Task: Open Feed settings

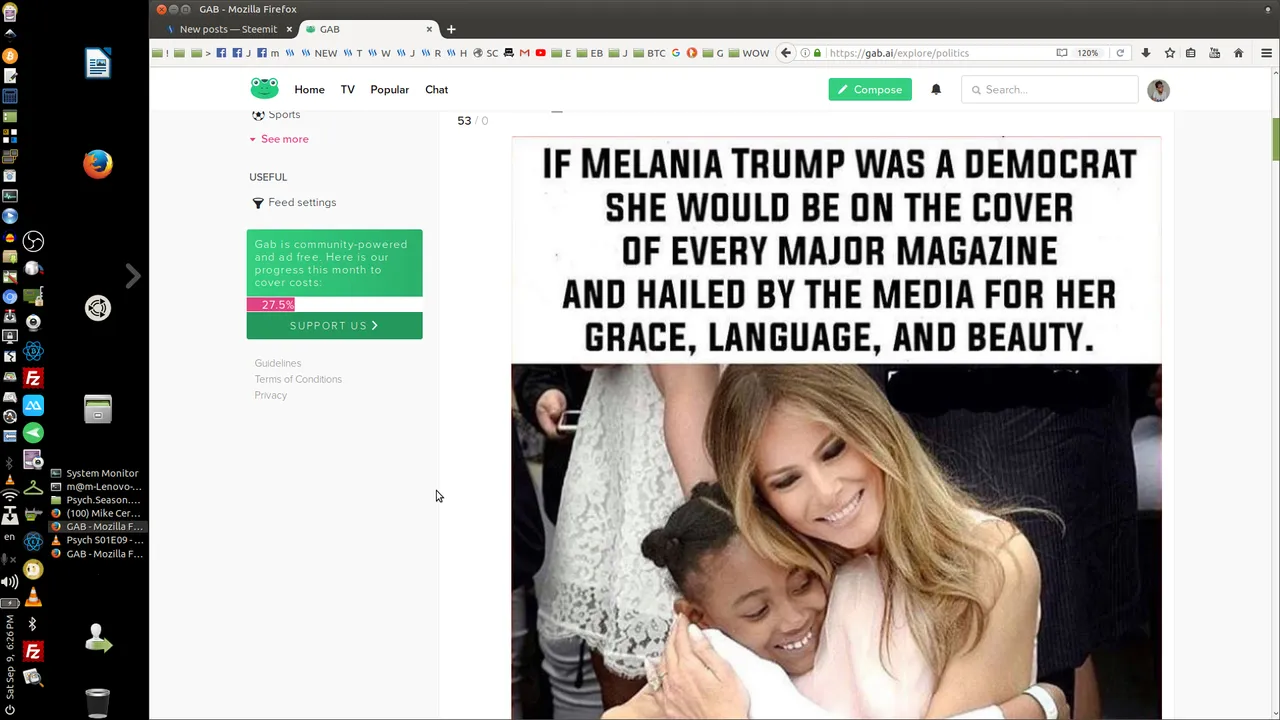Action: [x=294, y=202]
